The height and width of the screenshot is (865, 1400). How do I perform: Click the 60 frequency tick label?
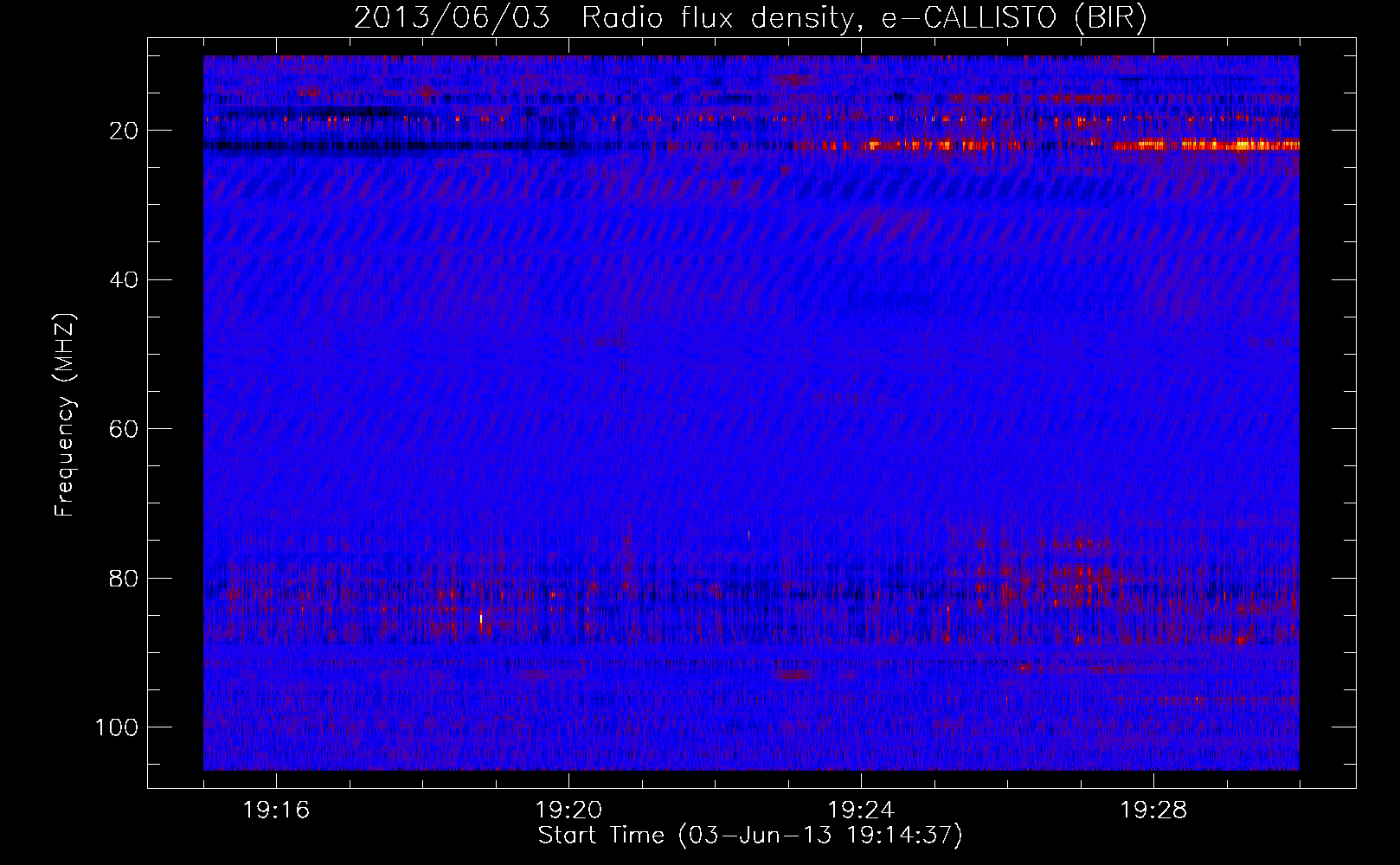click(125, 429)
